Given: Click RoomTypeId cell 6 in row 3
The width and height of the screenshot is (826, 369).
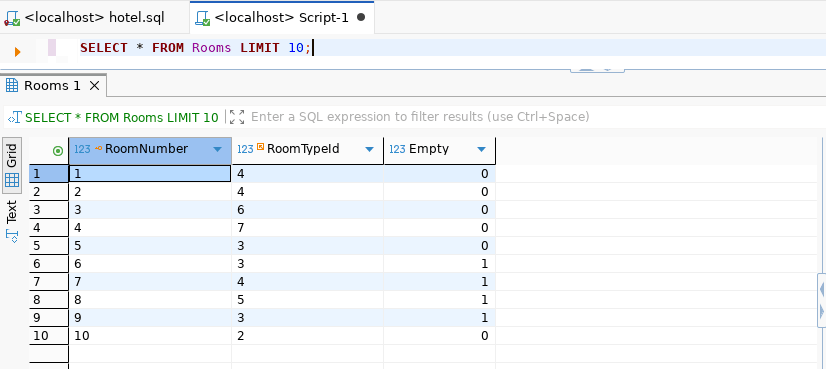Looking at the screenshot, I should coord(308,210).
